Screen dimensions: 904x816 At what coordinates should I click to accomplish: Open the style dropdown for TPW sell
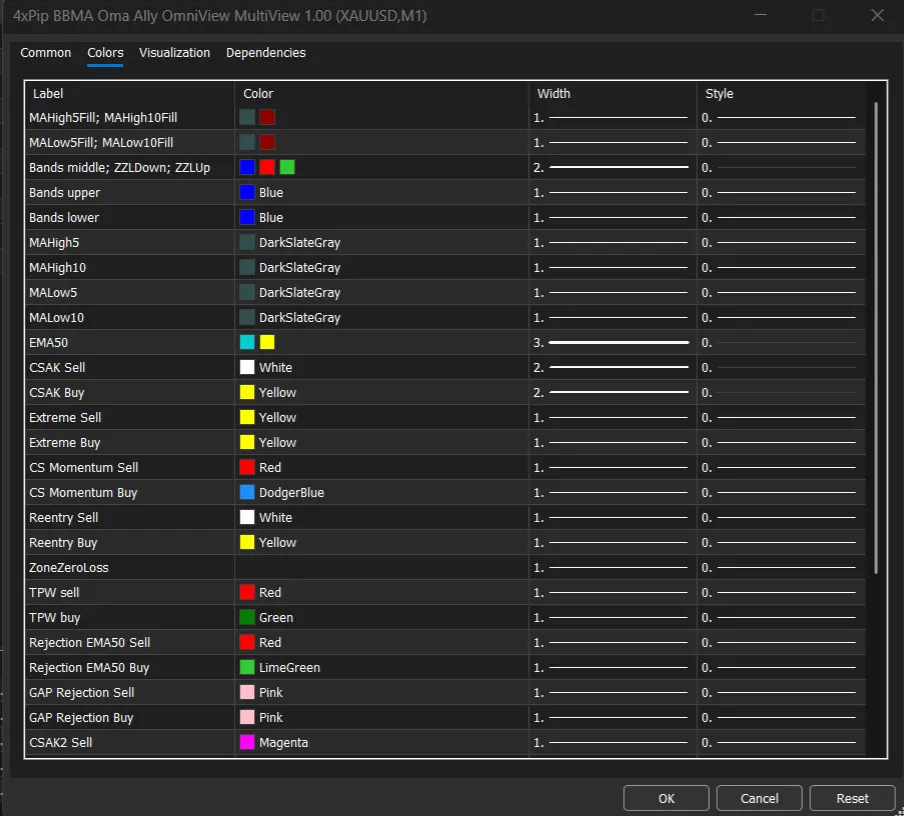[x=780, y=593]
